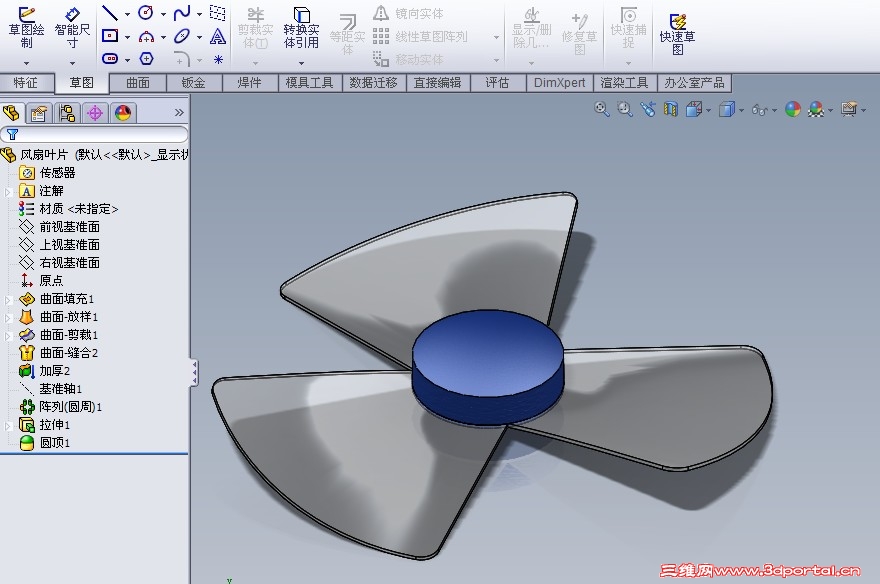Switch to the 钣金 sheet metal tab

(194, 83)
